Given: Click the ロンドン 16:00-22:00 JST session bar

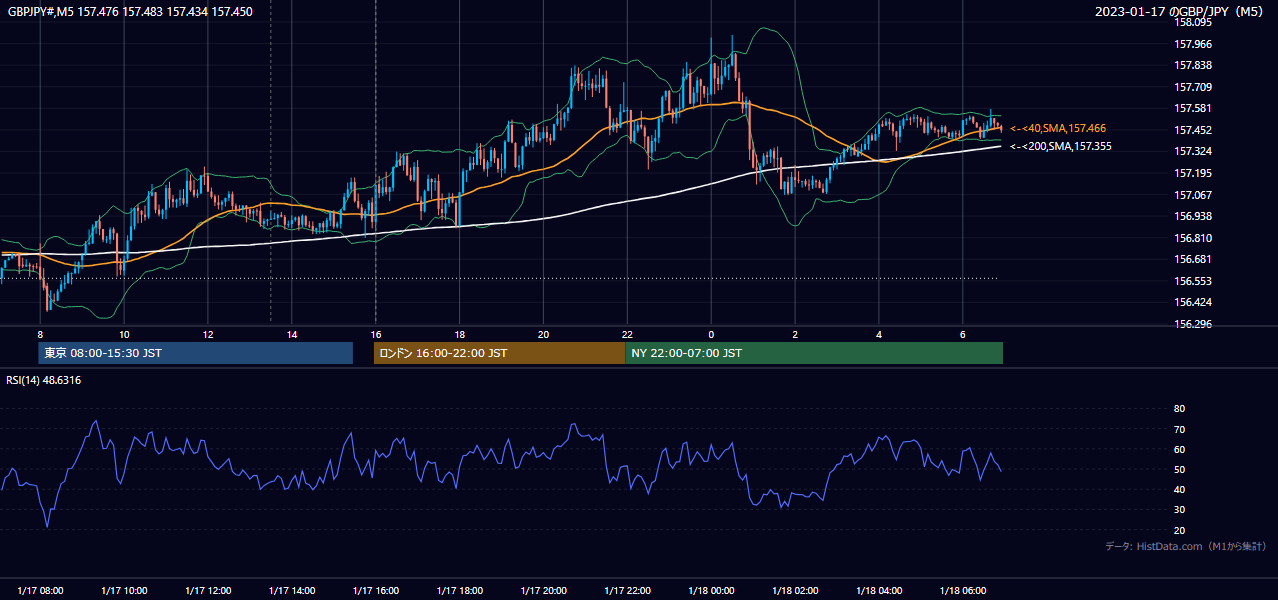Looking at the screenshot, I should (499, 353).
